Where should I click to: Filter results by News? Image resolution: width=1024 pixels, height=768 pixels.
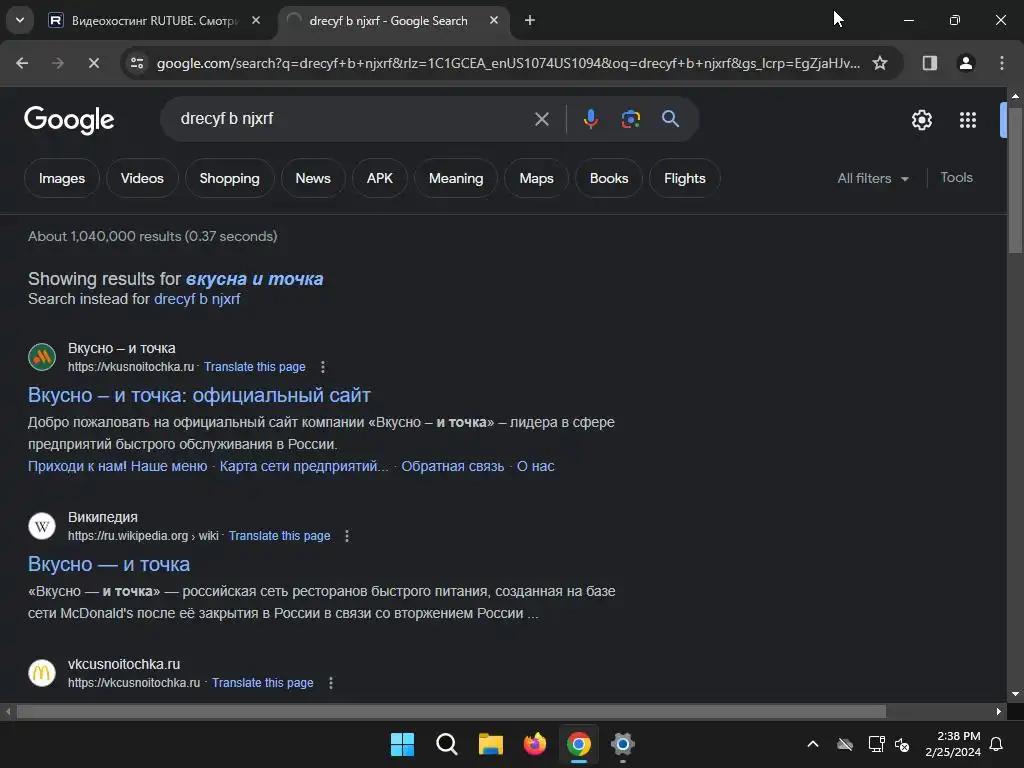313,178
